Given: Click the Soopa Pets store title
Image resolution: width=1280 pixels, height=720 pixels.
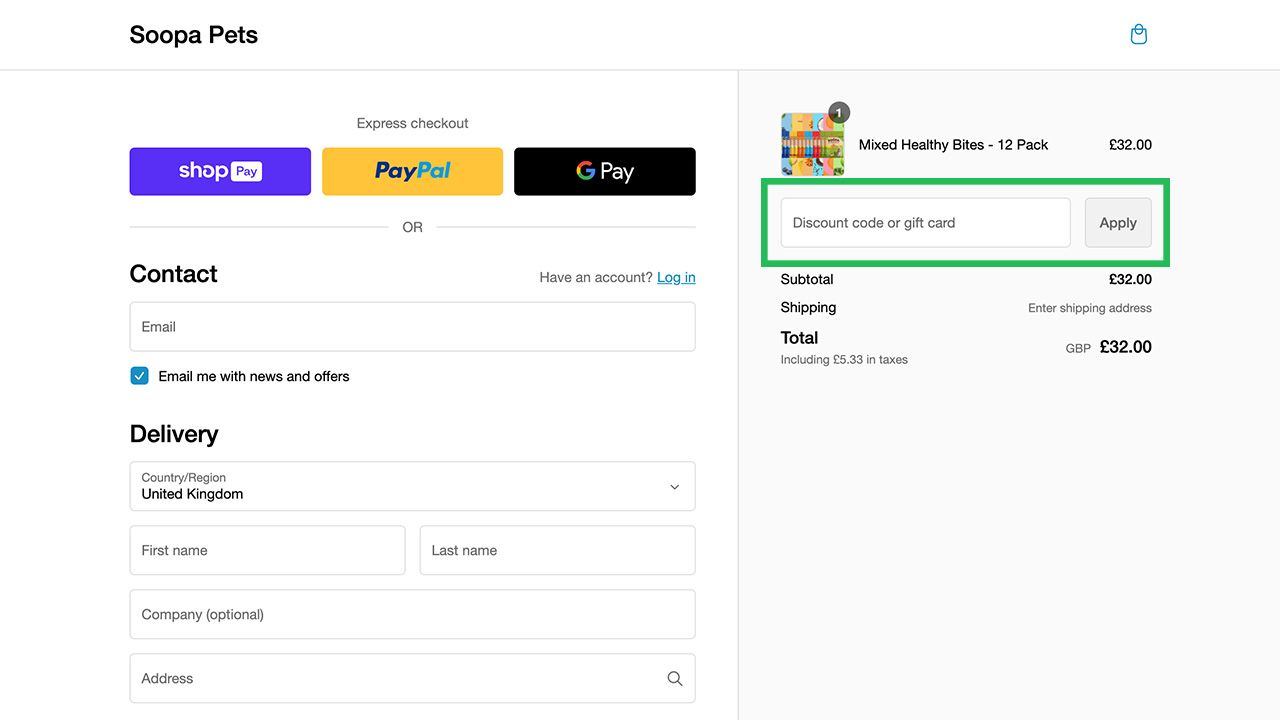Looking at the screenshot, I should click(194, 35).
